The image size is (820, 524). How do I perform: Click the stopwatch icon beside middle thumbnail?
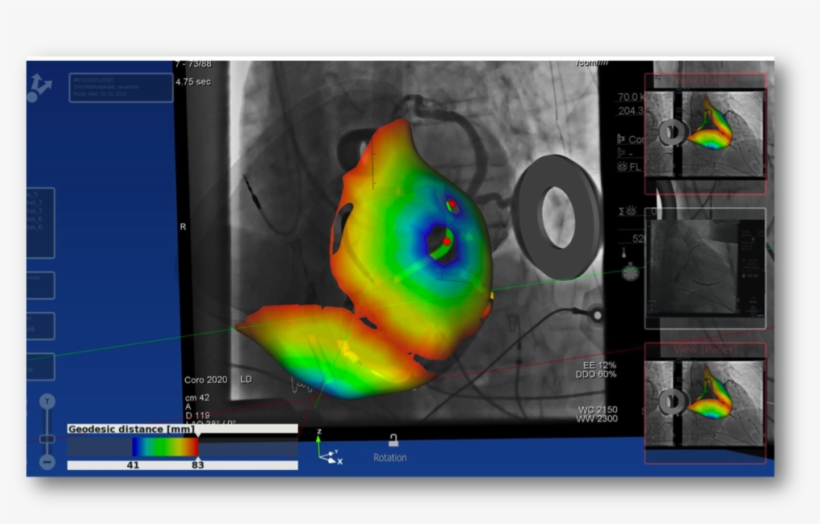pyautogui.click(x=628, y=271)
